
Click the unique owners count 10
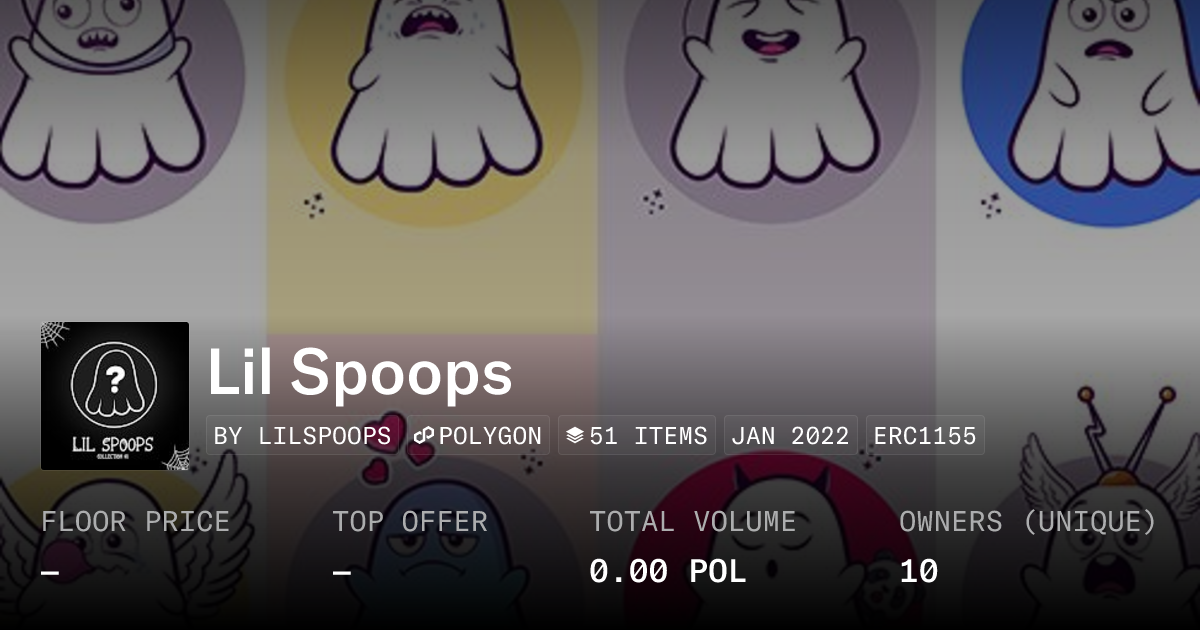[x=919, y=571]
